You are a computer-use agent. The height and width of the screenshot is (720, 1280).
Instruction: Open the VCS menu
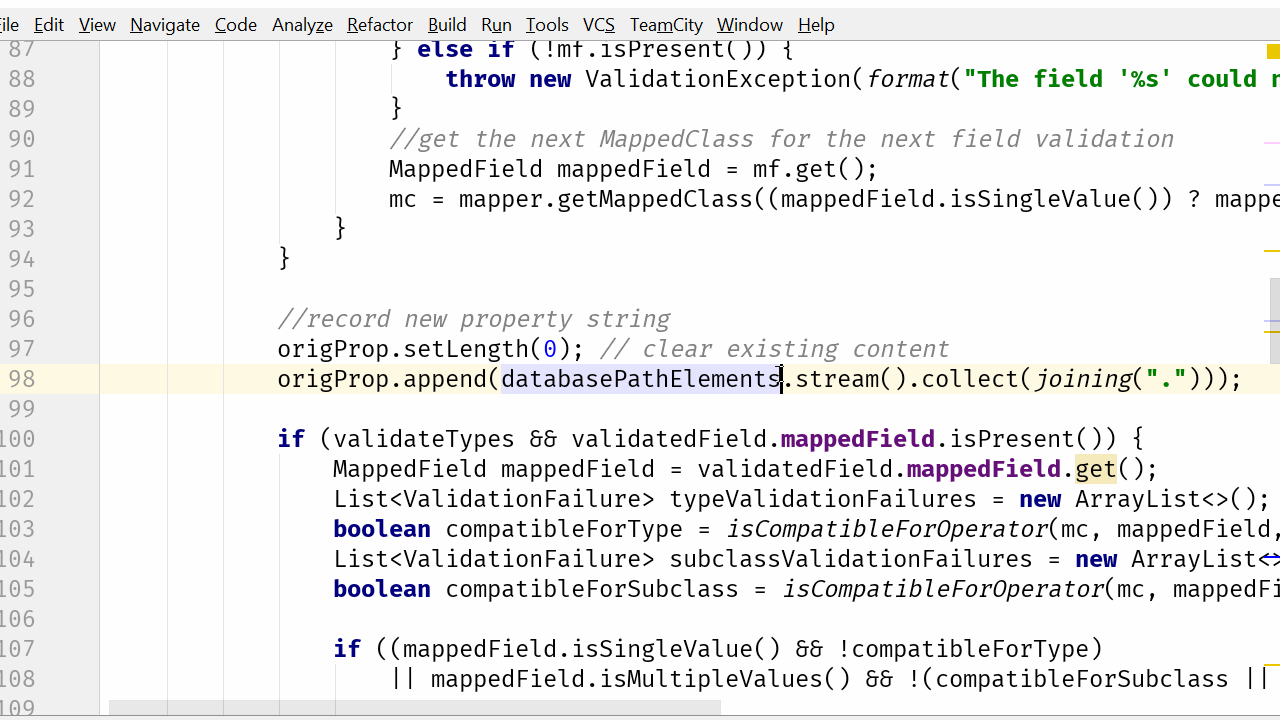598,25
